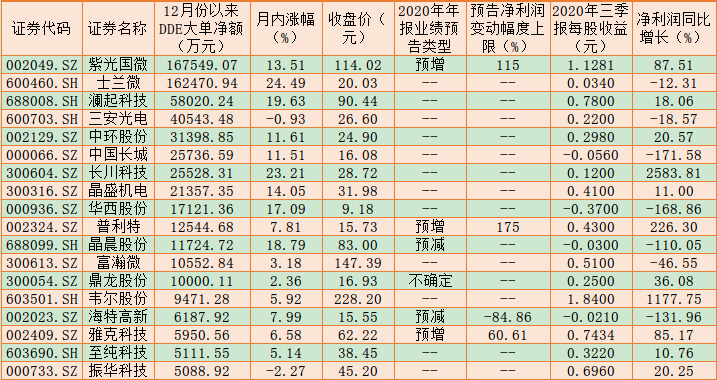Click net amount 167549.07
717x380 pixels.
pyautogui.click(x=203, y=65)
